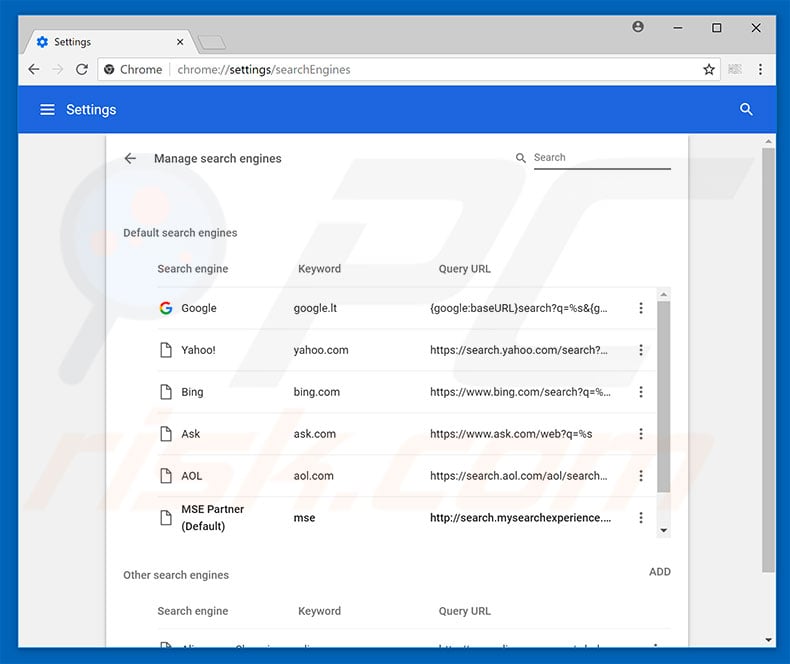Click the aol.com keyword
The width and height of the screenshot is (790, 664).
[x=313, y=475]
